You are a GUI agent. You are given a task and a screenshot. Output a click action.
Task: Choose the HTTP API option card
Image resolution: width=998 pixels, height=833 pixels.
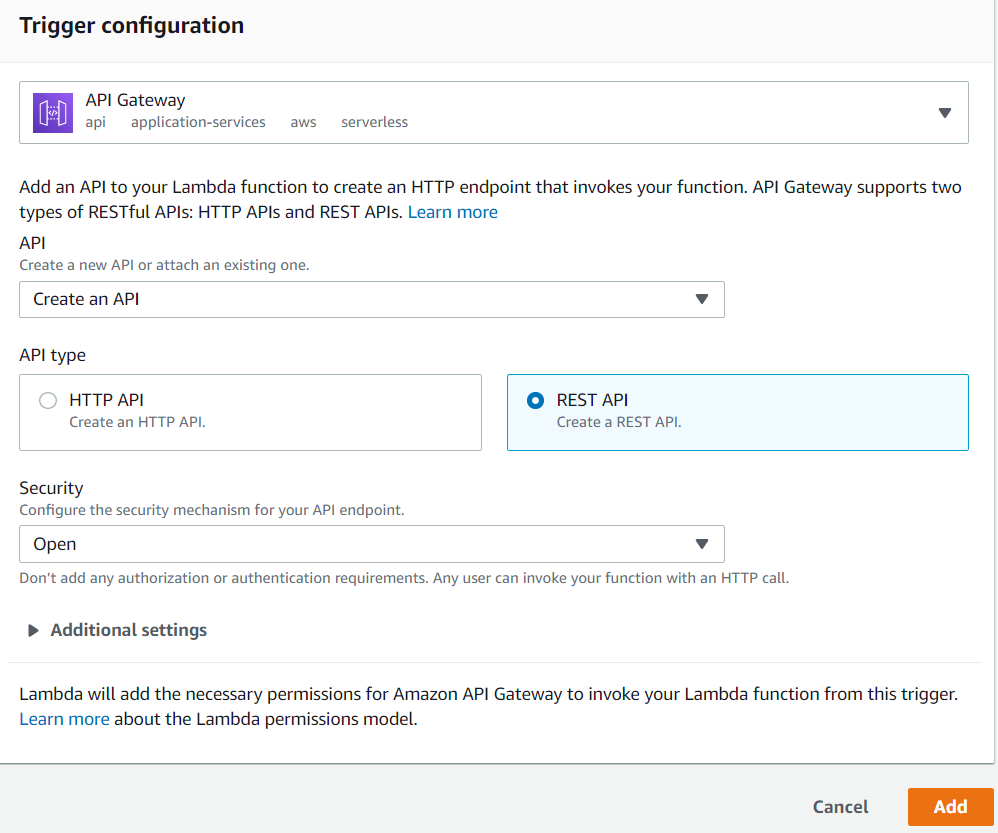click(x=250, y=412)
